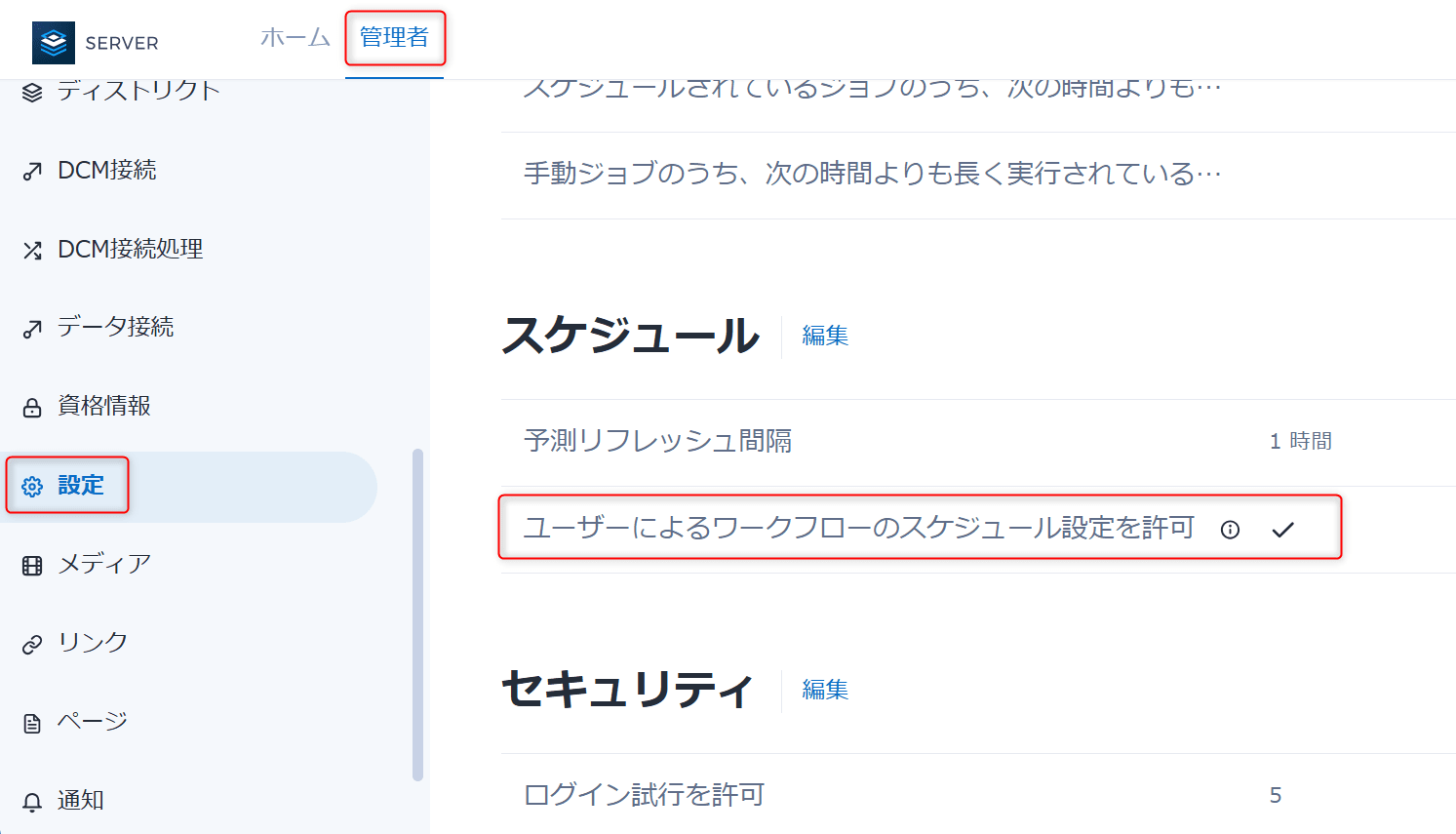Click the sidebar vertical scrollbar
The image size is (1456, 834).
(x=417, y=615)
